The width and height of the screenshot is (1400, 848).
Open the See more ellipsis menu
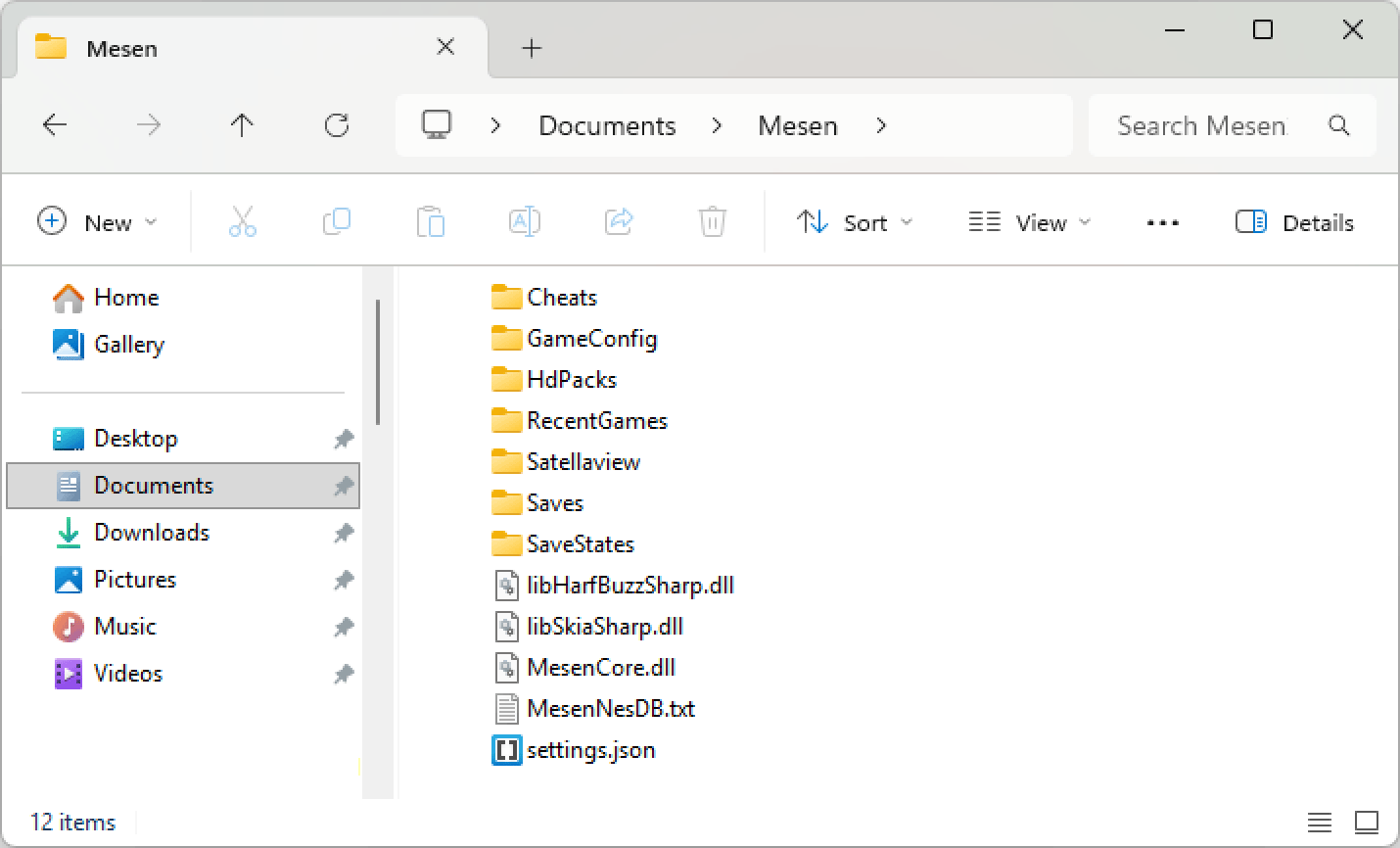tap(1162, 222)
